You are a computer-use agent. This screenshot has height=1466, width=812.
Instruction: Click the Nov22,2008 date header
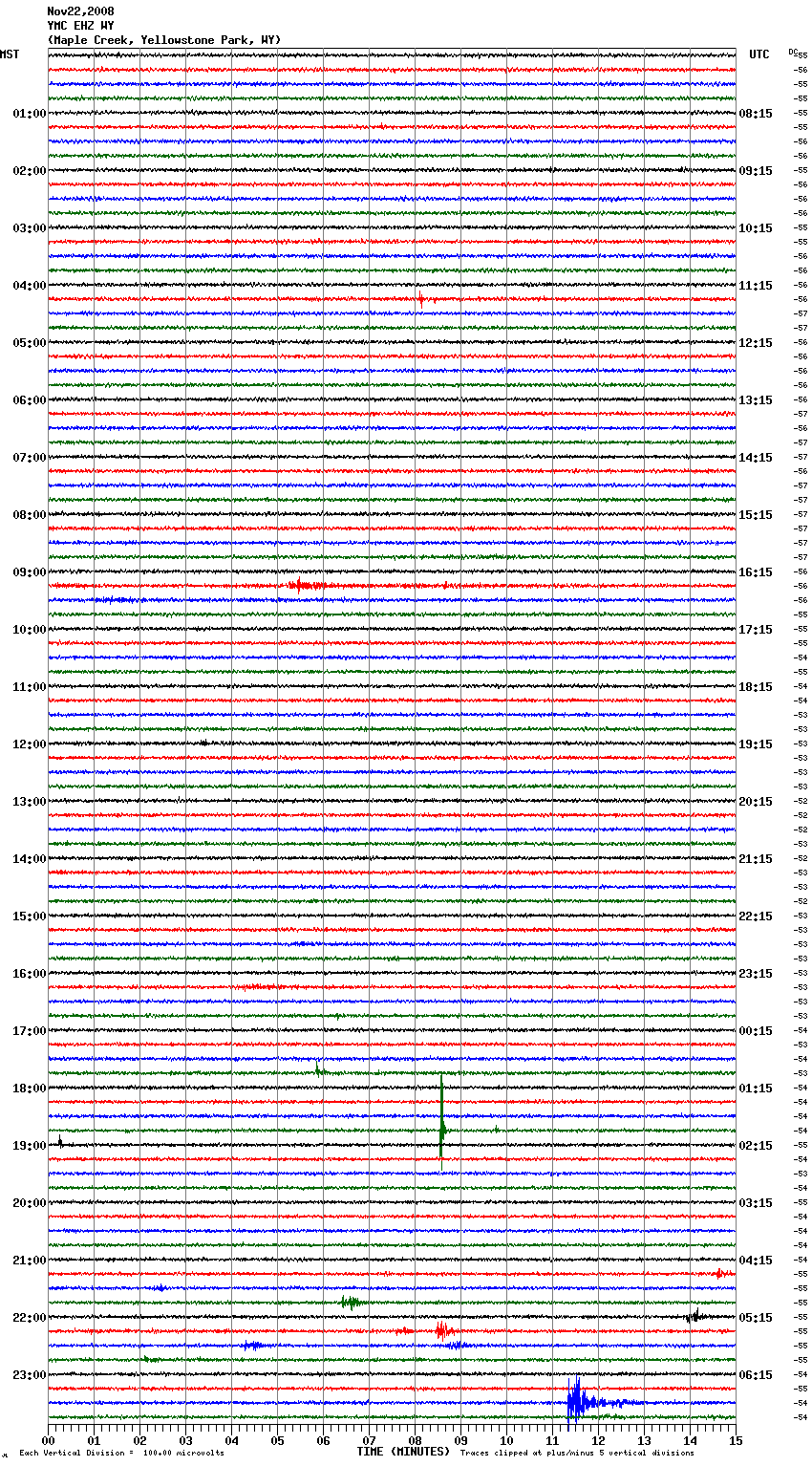point(80,11)
